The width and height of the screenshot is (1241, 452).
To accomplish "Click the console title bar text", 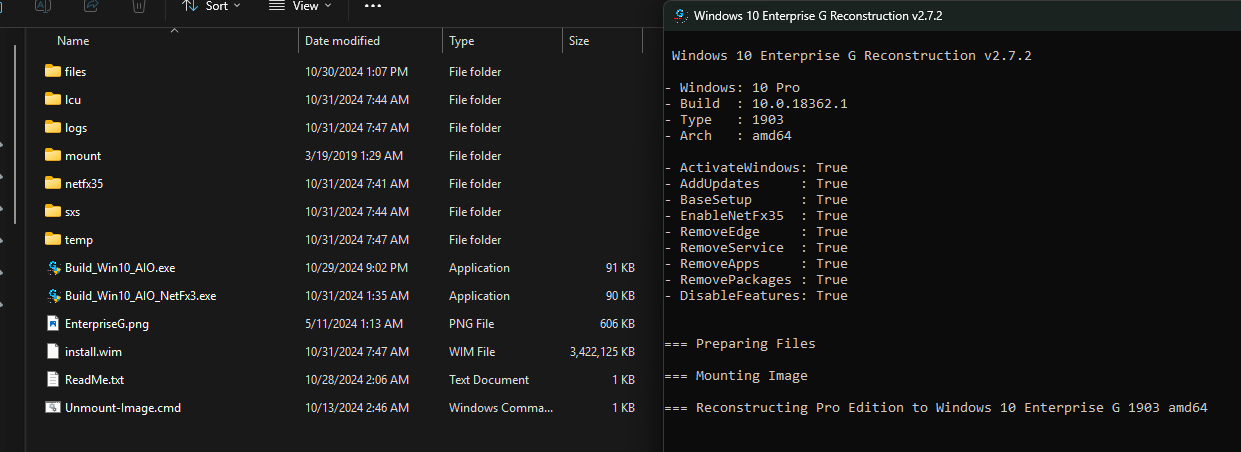I will coord(818,16).
